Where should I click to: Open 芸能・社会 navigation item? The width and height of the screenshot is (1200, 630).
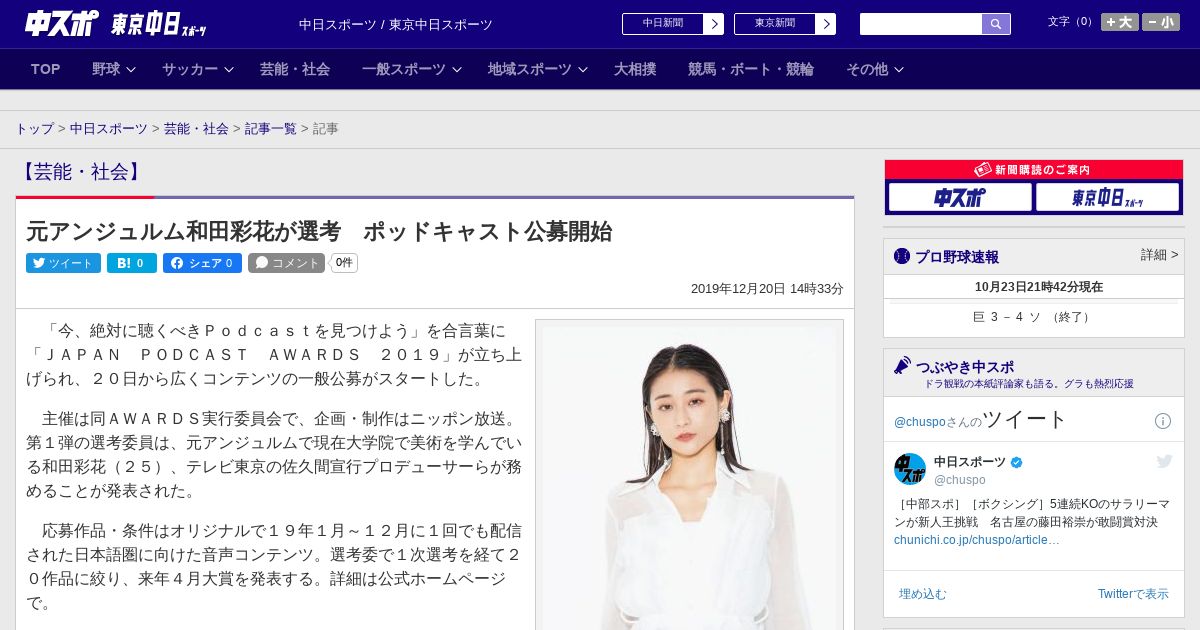coord(295,69)
